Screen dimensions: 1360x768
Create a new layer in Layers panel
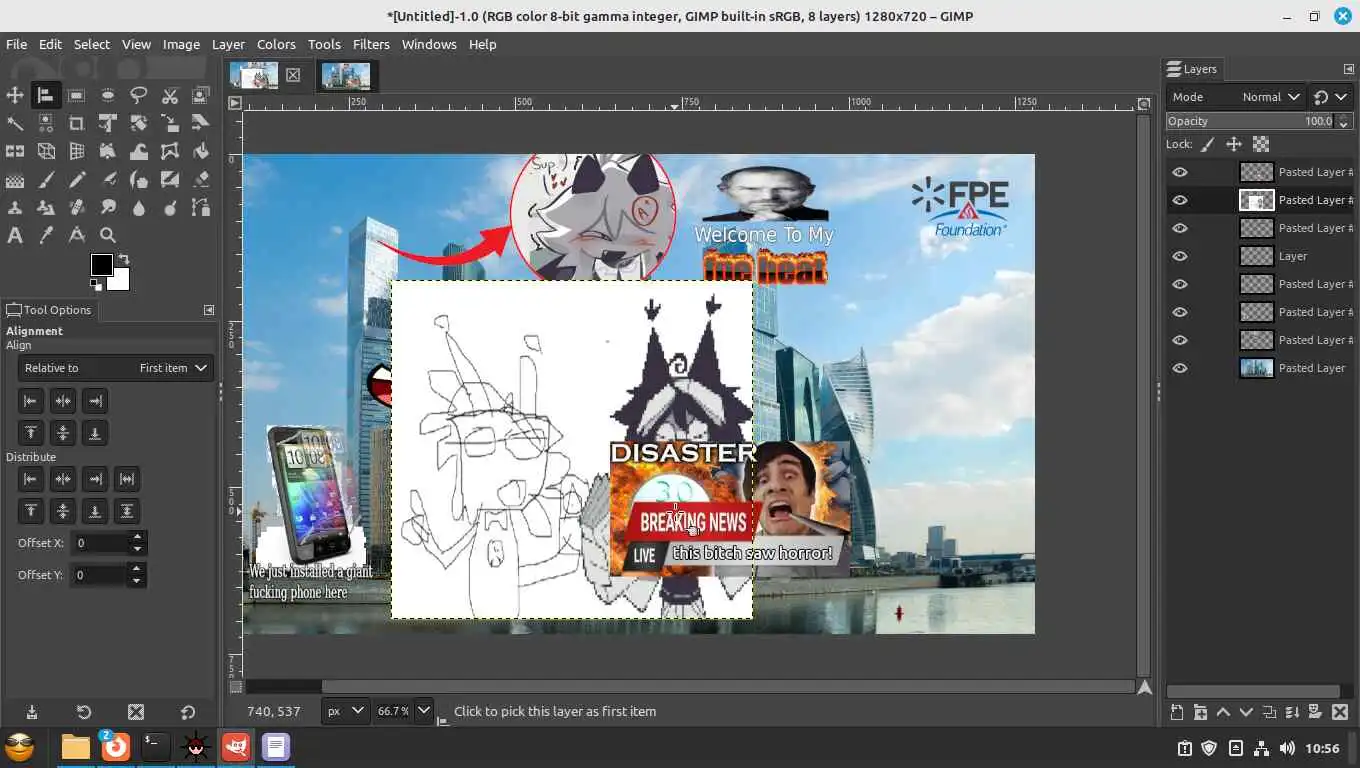1177,713
